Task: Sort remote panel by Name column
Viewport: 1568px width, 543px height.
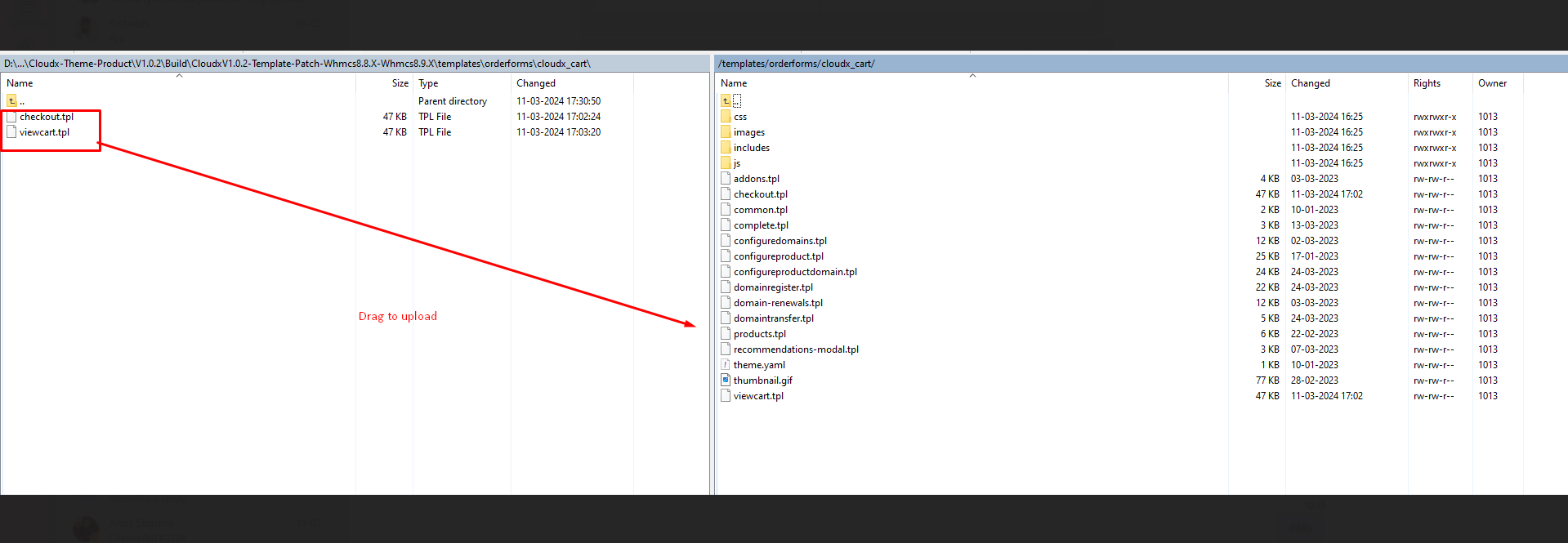Action: point(734,83)
